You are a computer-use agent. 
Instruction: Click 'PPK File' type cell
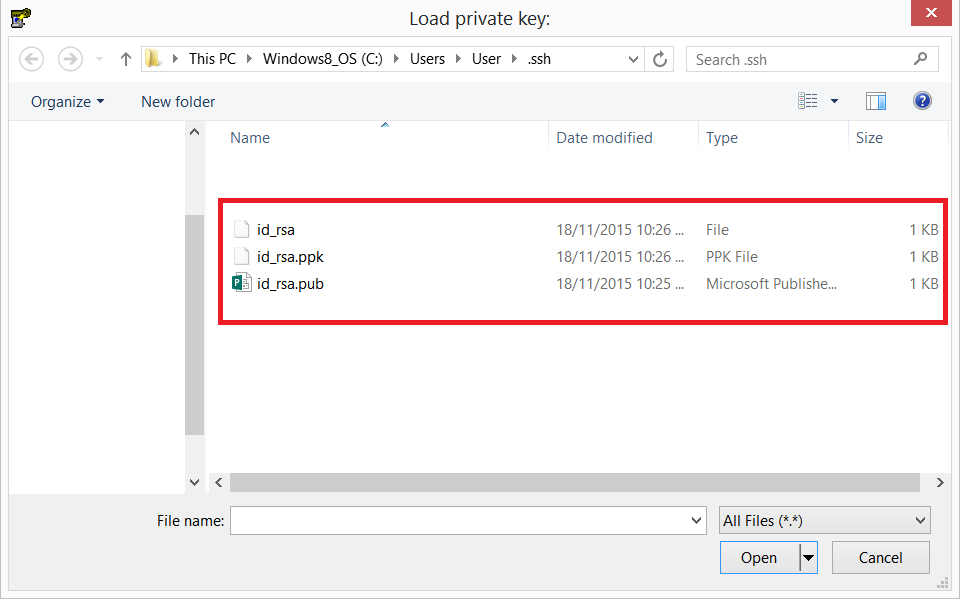[x=732, y=257]
